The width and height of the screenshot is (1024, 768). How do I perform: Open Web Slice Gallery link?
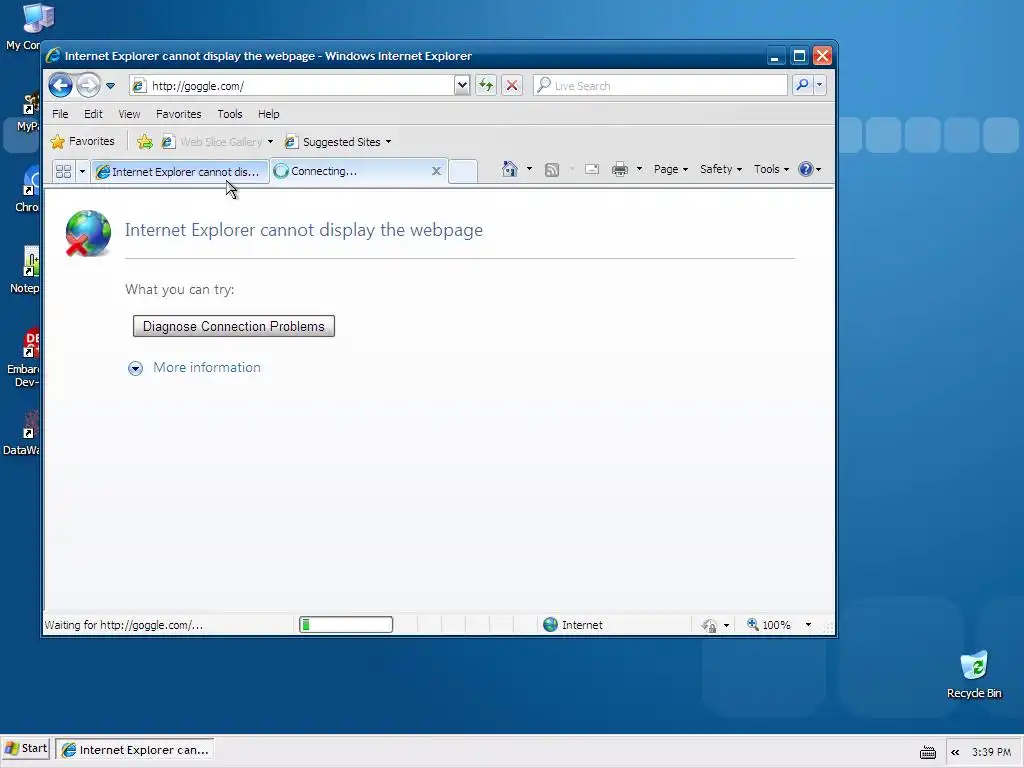212,142
